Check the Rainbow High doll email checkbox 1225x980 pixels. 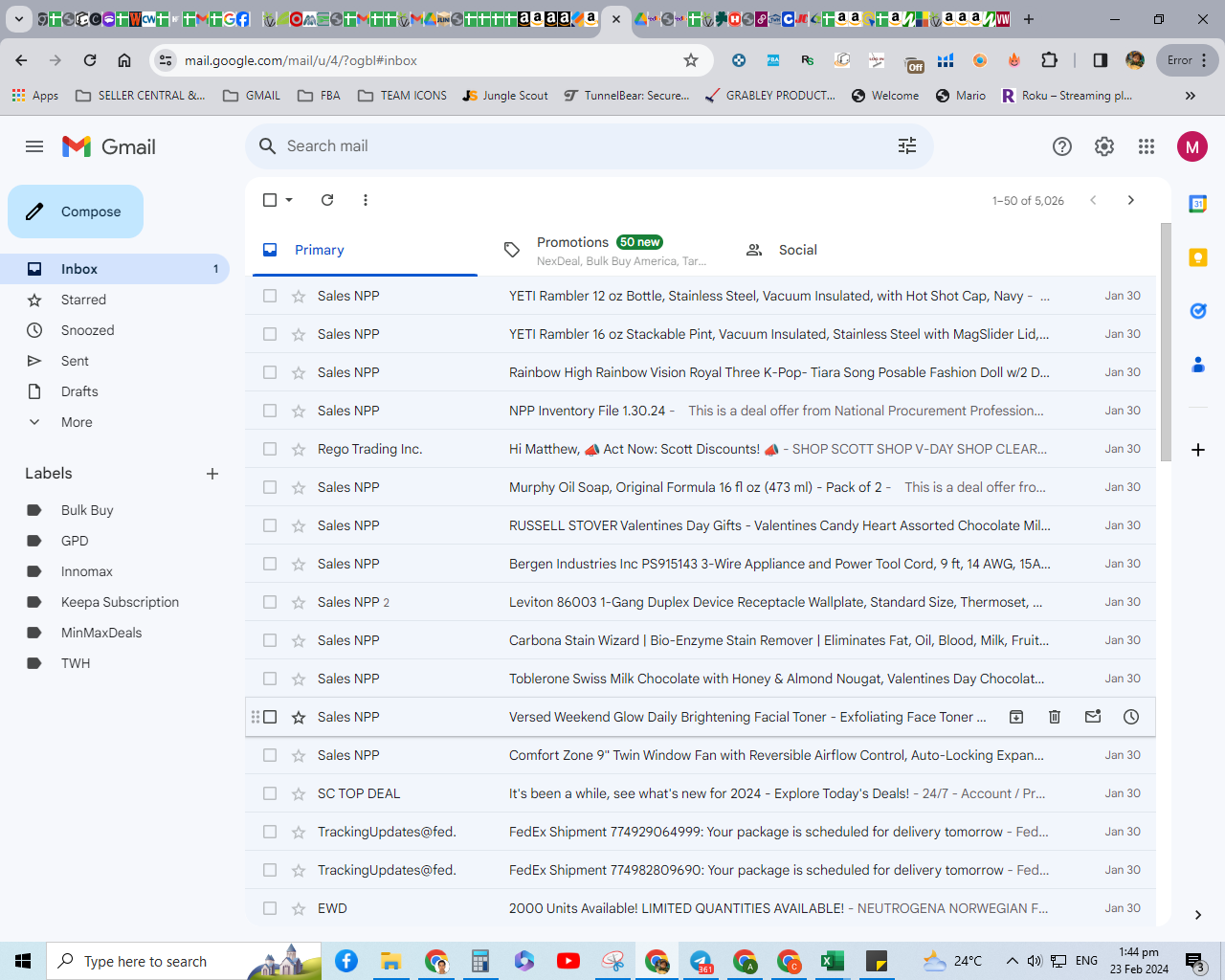pyautogui.click(x=270, y=372)
